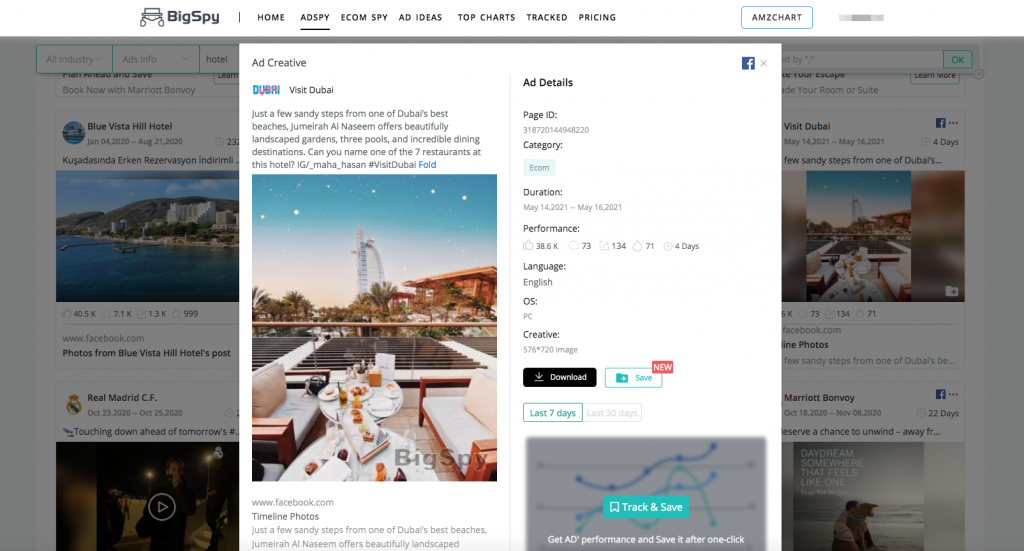This screenshot has height=551, width=1024.
Task: Select the Last 7 days toggle
Action: click(552, 413)
